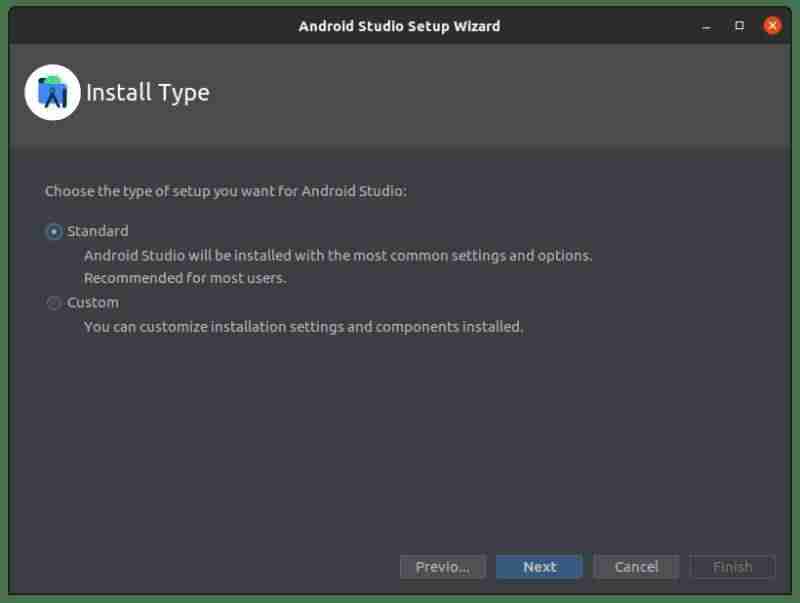Minimize the Setup Wizard window
The height and width of the screenshot is (603, 800).
[706, 27]
